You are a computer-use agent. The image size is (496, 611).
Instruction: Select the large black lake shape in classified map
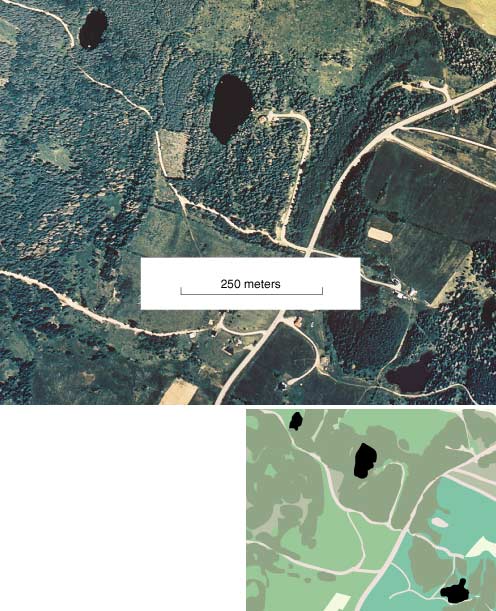[x=364, y=461]
